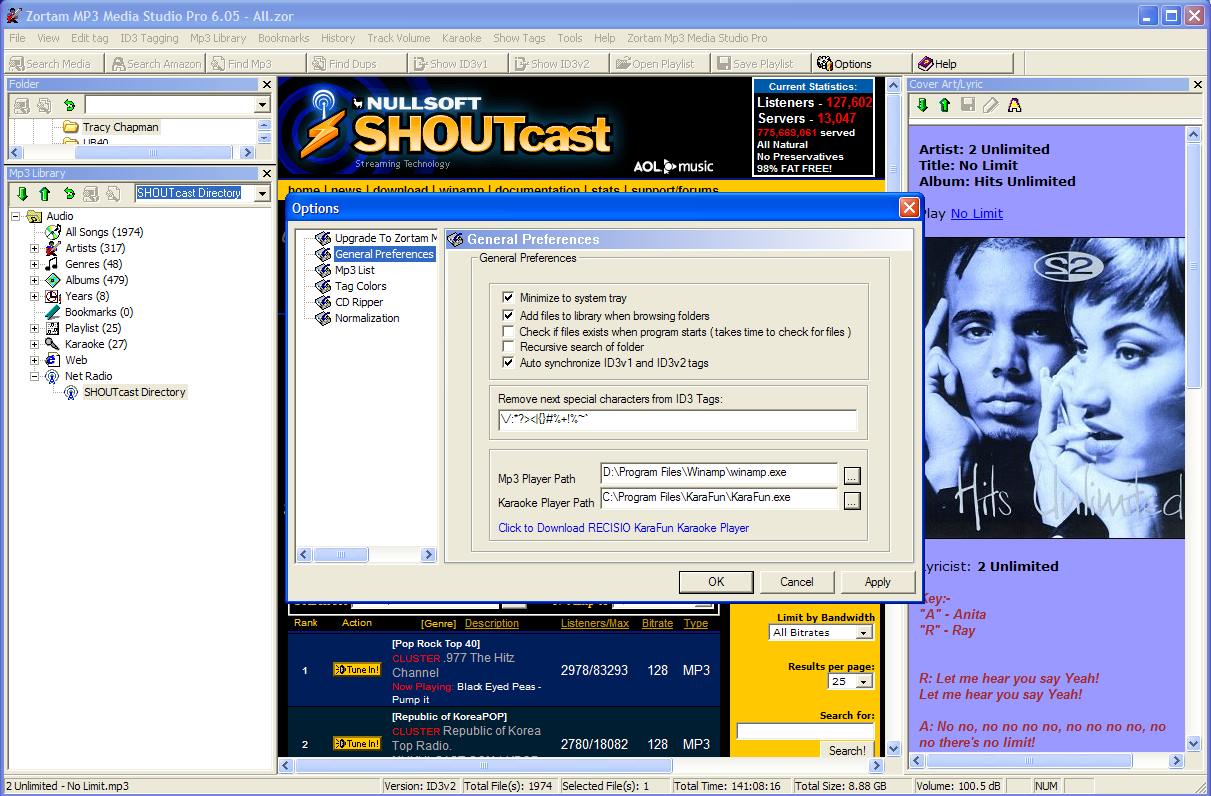1211x796 pixels.
Task: Open Help from the toolbar book icon
Action: pyautogui.click(x=925, y=63)
